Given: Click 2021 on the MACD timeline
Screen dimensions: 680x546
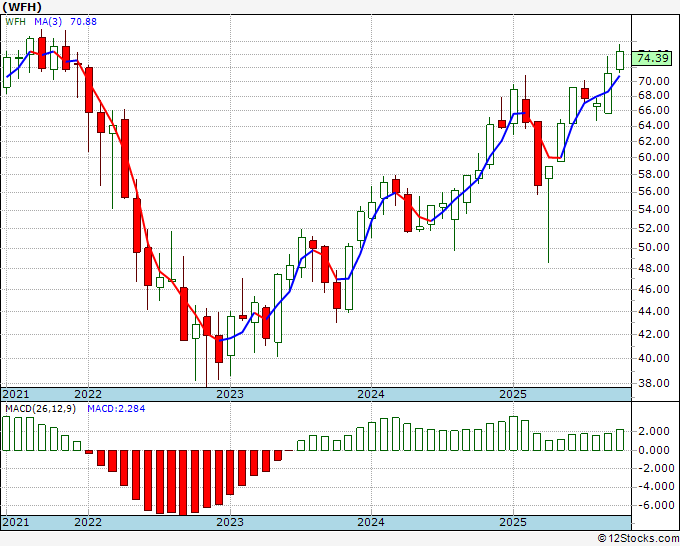Looking at the screenshot, I should pos(16,522).
